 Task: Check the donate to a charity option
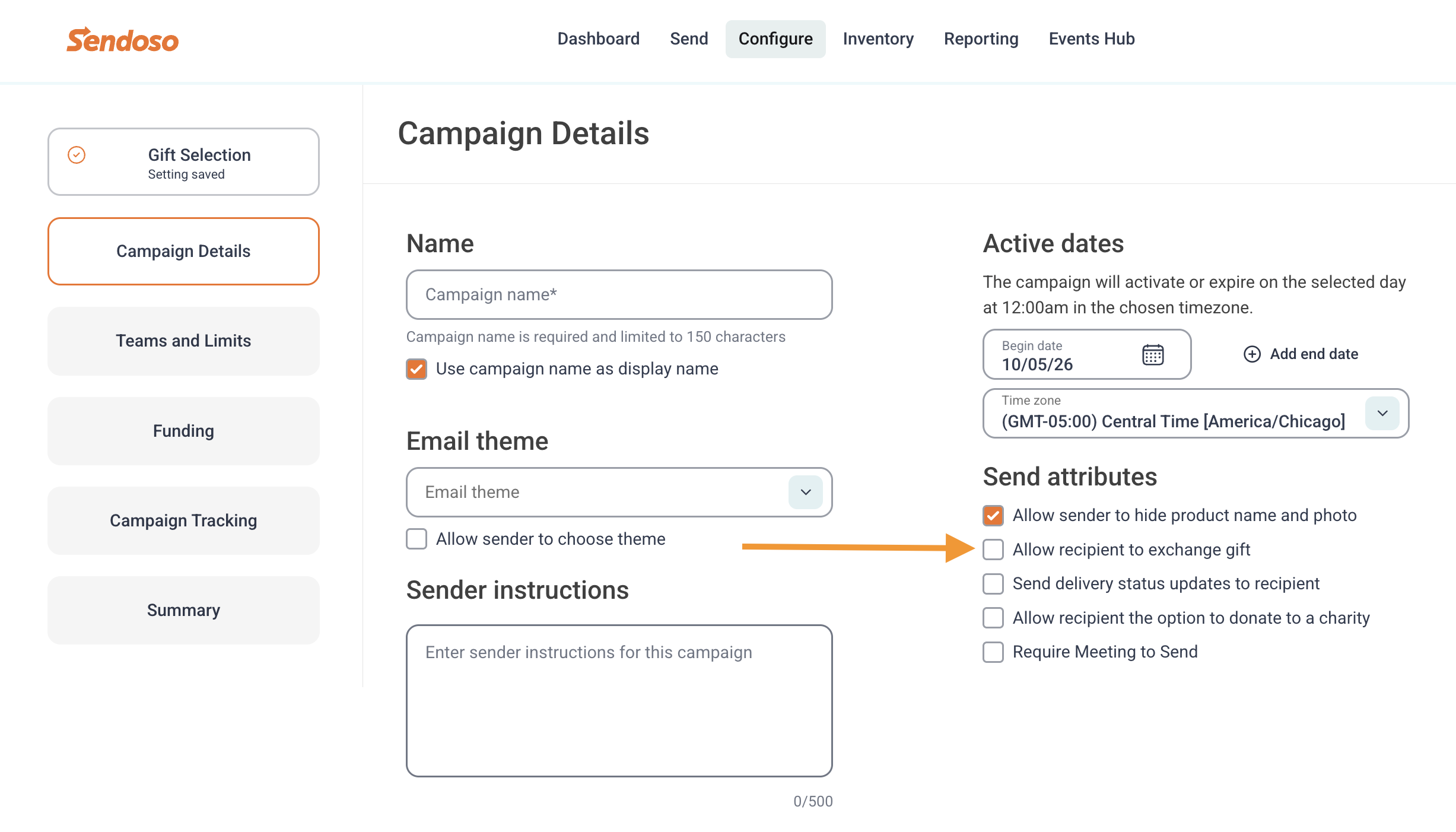click(993, 618)
